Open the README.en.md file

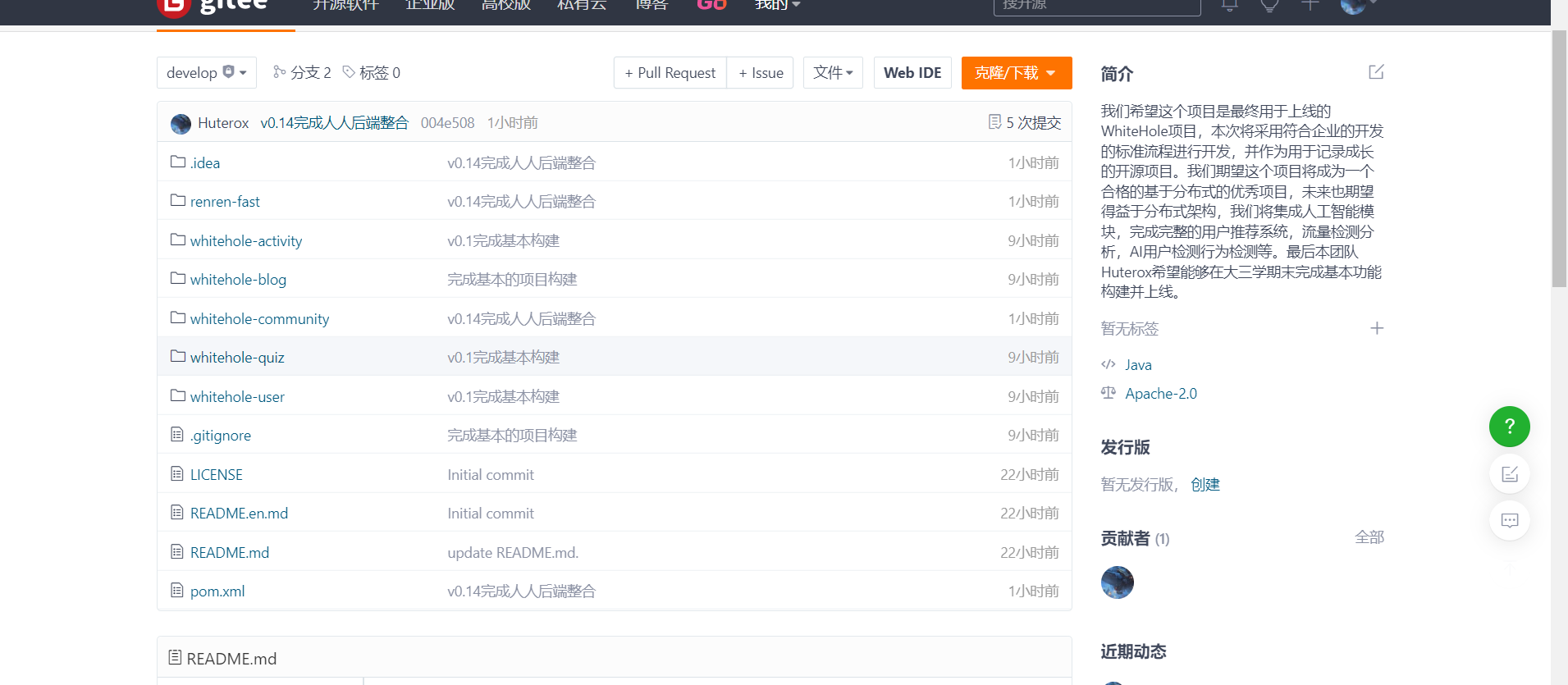pos(239,513)
